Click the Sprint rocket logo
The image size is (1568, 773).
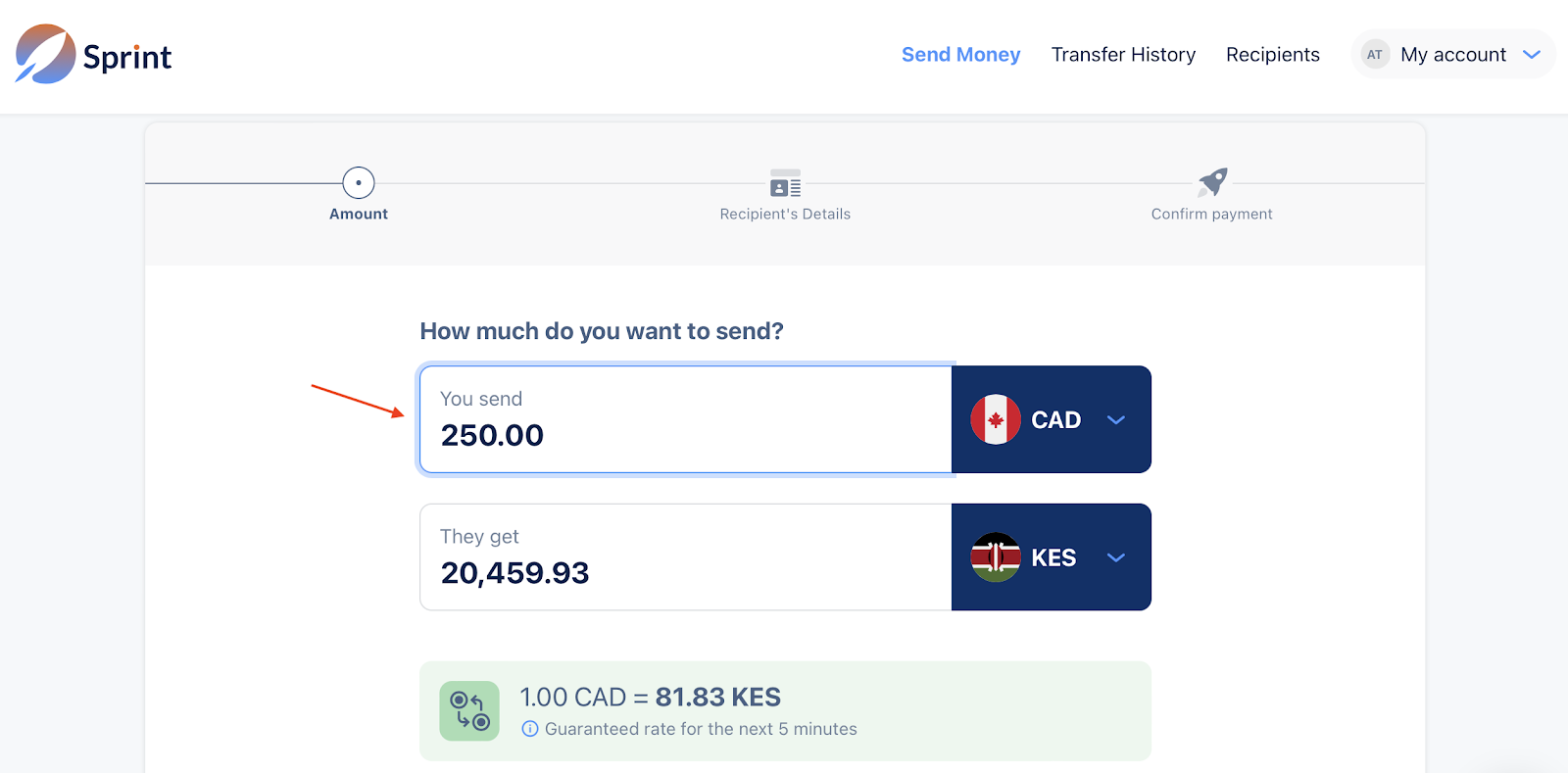coord(46,55)
